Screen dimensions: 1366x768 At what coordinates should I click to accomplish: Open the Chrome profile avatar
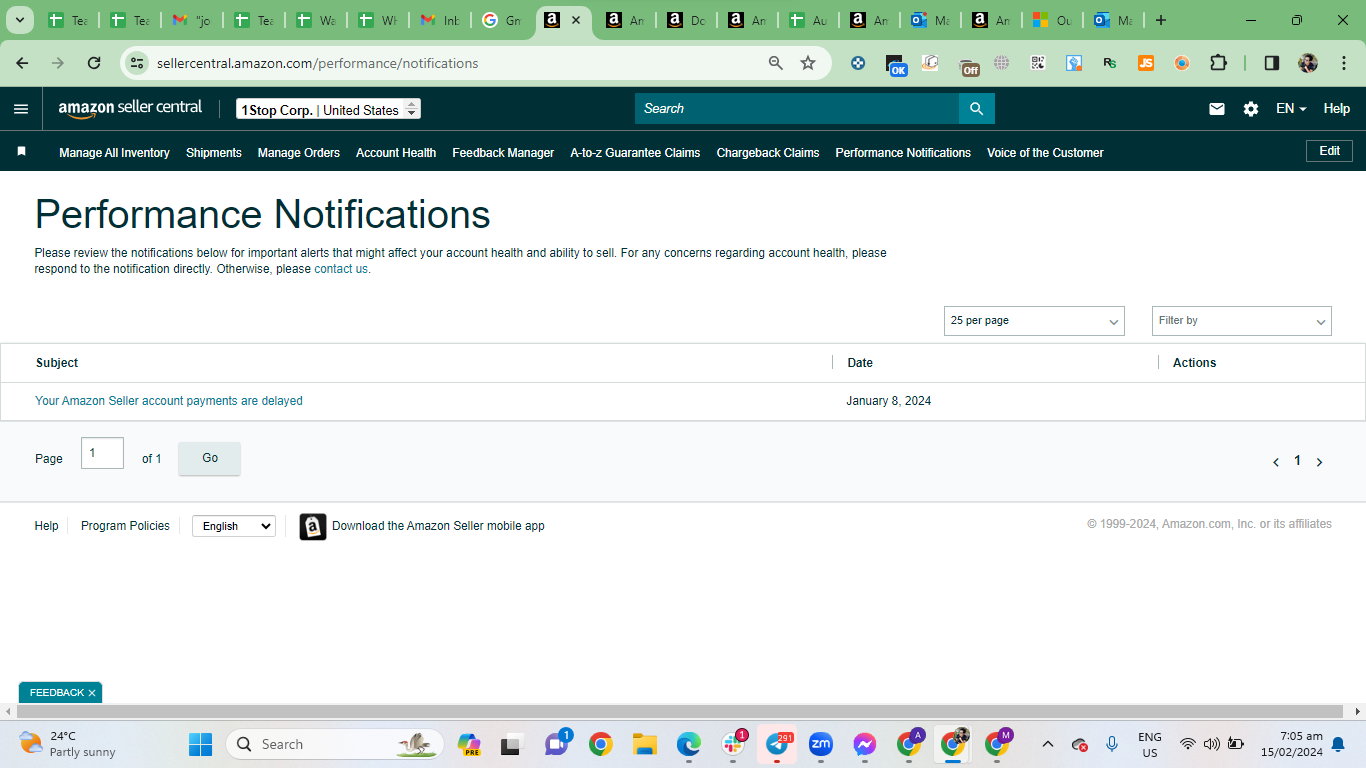click(1308, 63)
